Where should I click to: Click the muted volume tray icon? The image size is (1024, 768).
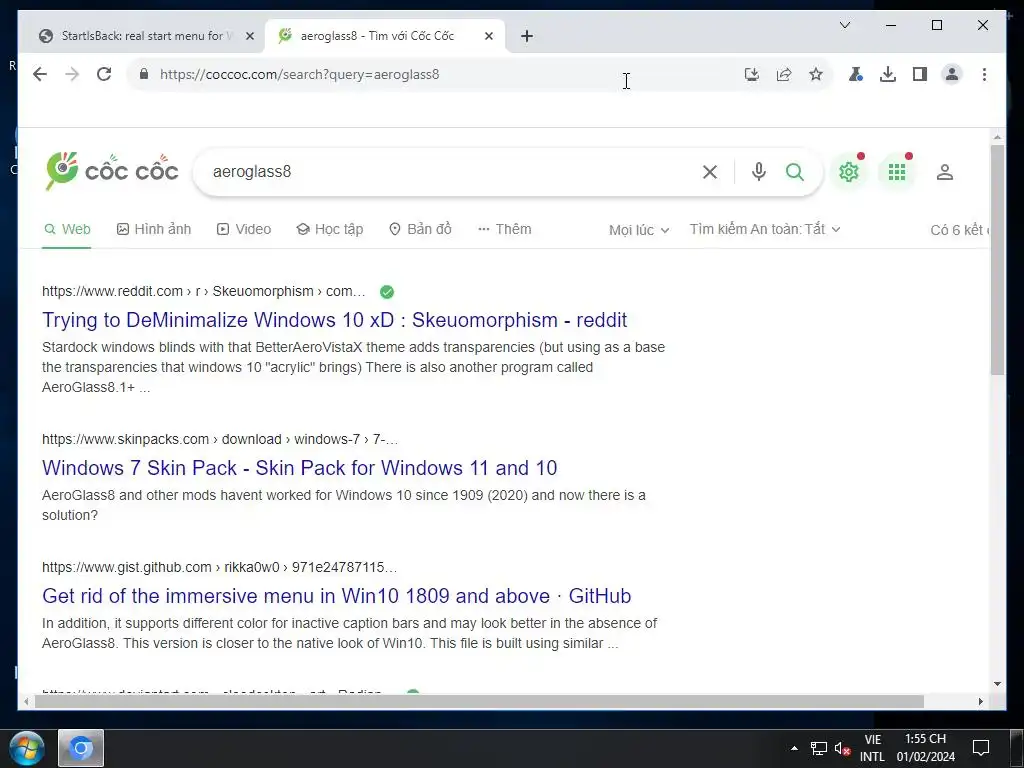pyautogui.click(x=842, y=748)
